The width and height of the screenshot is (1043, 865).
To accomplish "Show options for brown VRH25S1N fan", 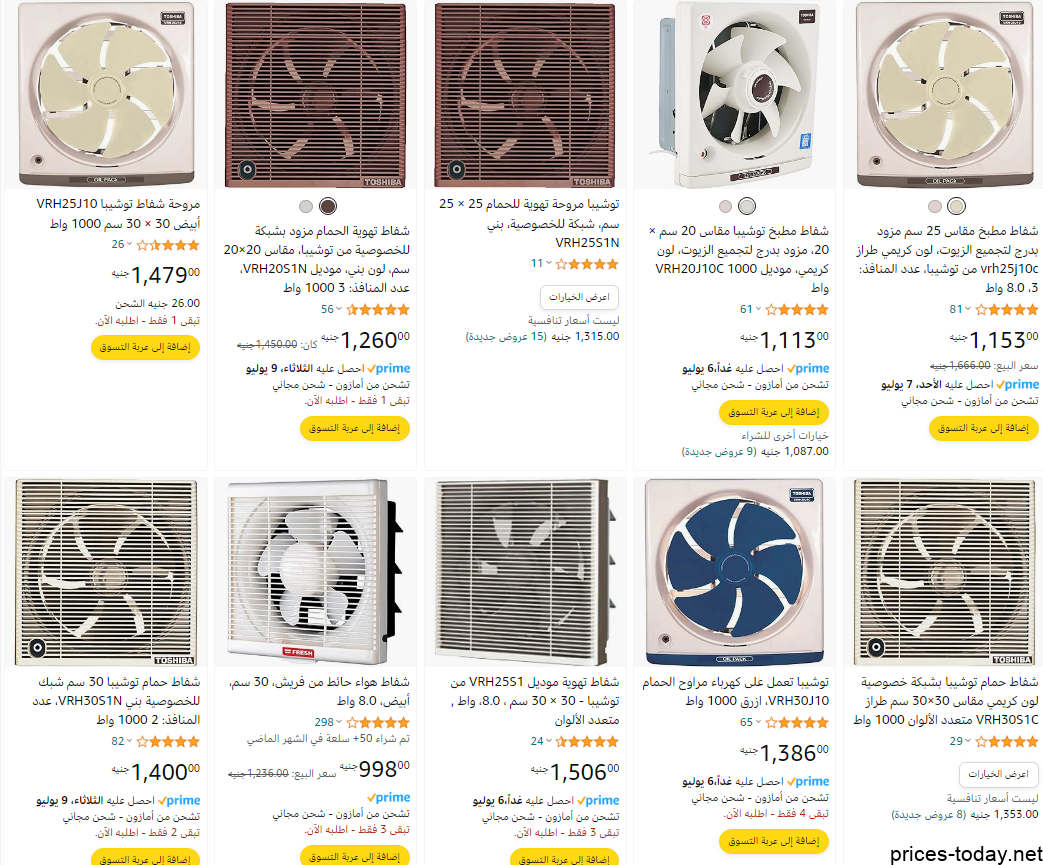I will point(579,297).
